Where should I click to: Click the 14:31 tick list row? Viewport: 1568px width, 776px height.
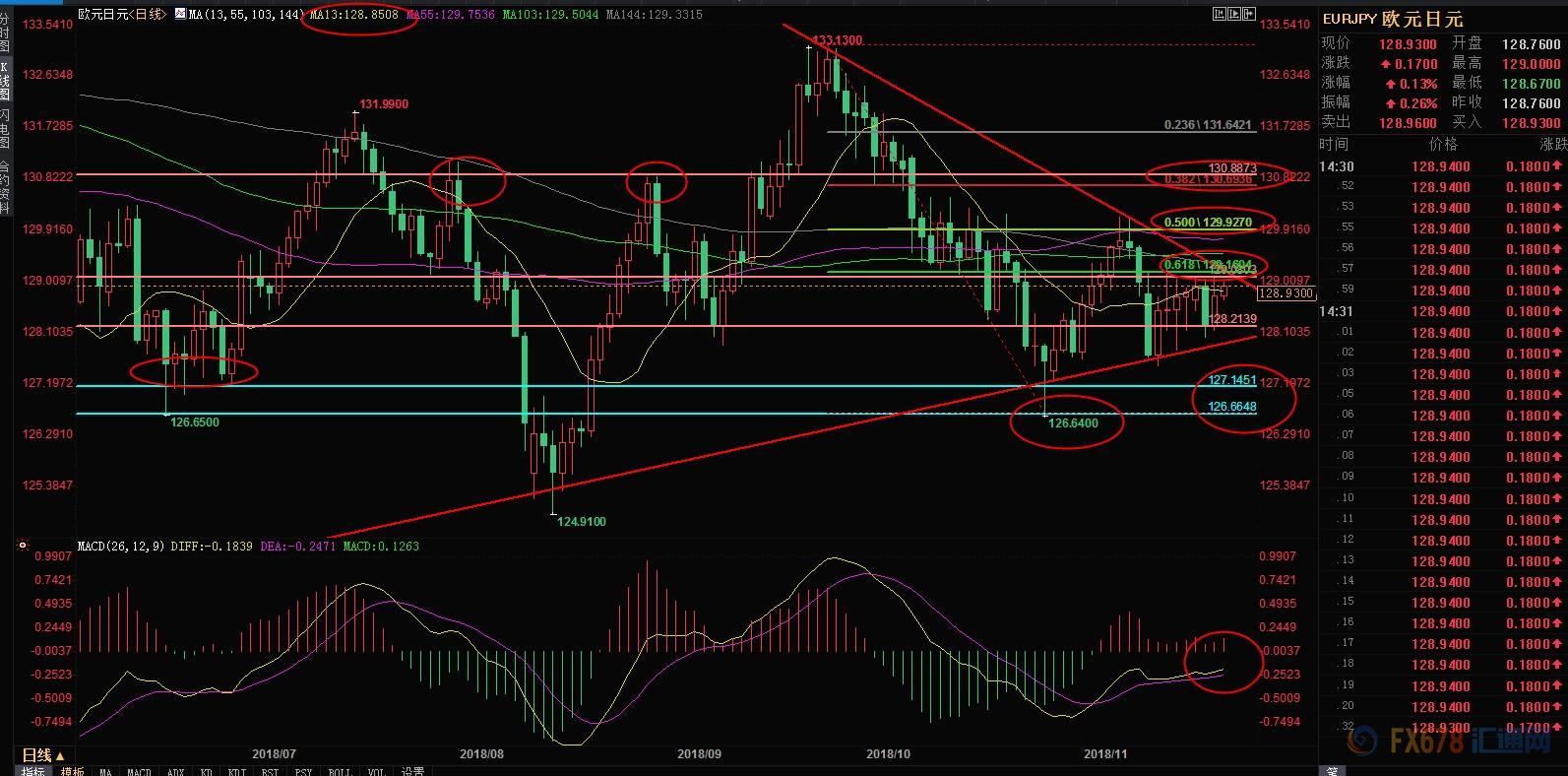point(1443,311)
